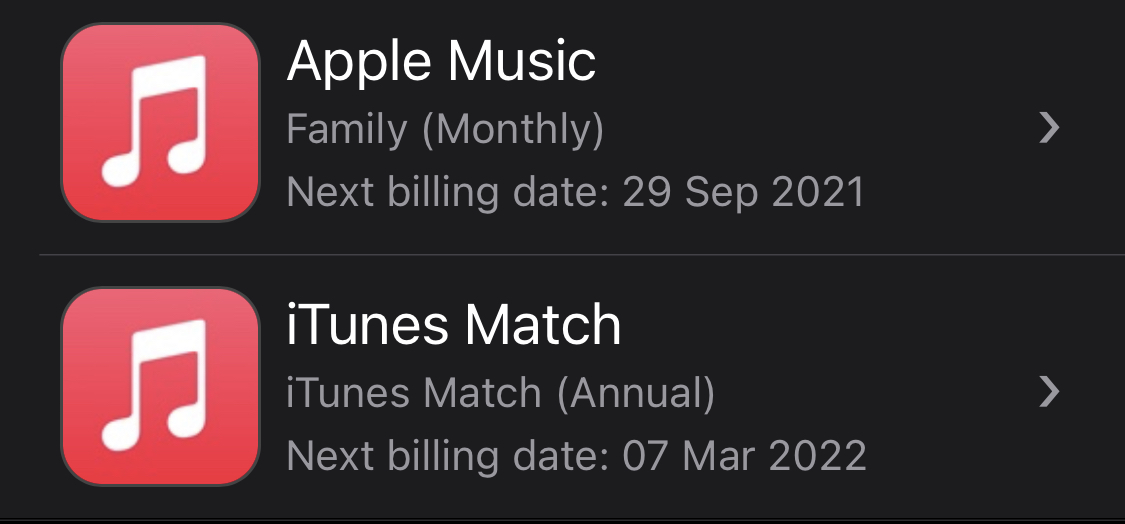Click the 29 Sep 2021 billing date
The height and width of the screenshot is (524, 1125).
(743, 192)
